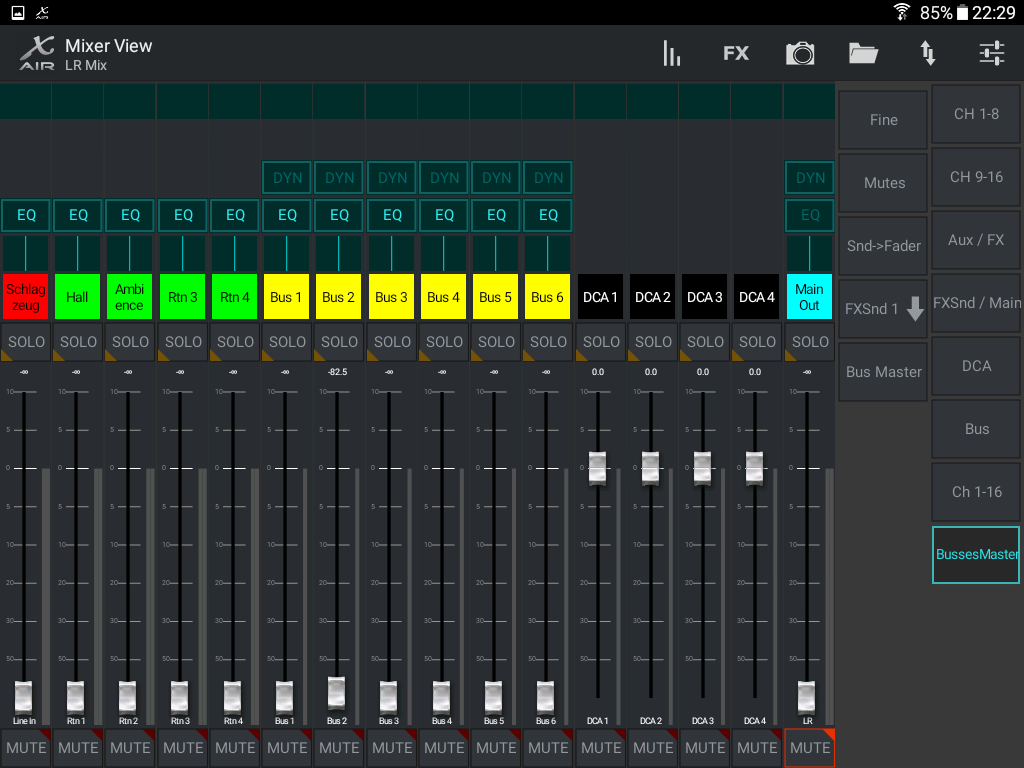
Task: Solo the DCA 3 group
Action: point(705,342)
